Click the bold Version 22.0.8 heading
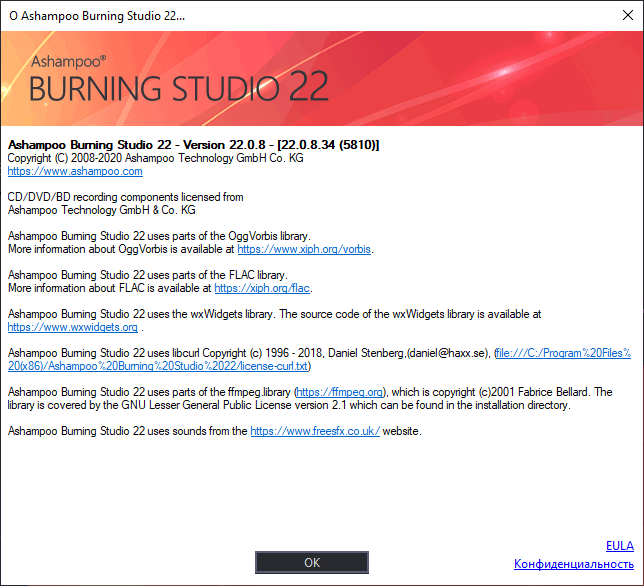 [x=193, y=145]
